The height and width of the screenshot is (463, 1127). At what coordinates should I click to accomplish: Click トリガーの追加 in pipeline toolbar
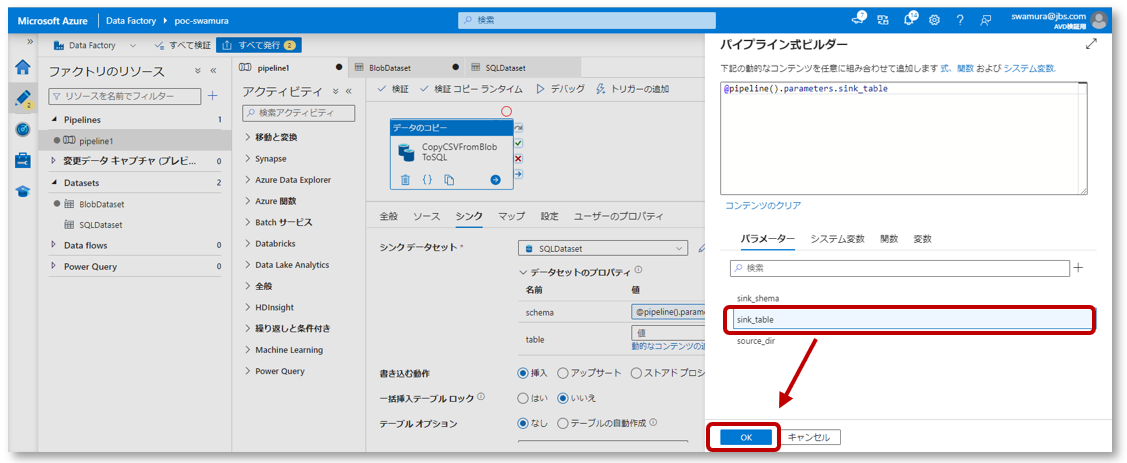point(632,89)
